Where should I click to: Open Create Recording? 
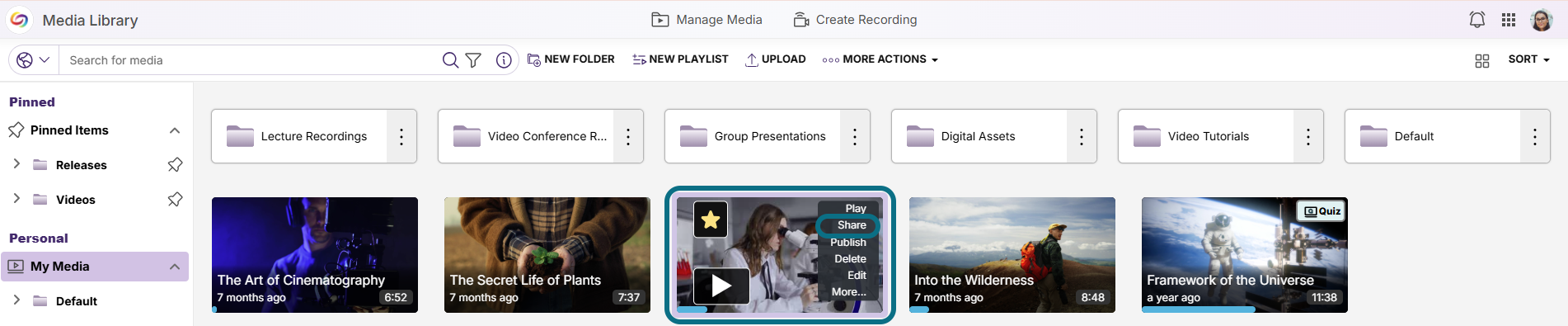tap(855, 20)
